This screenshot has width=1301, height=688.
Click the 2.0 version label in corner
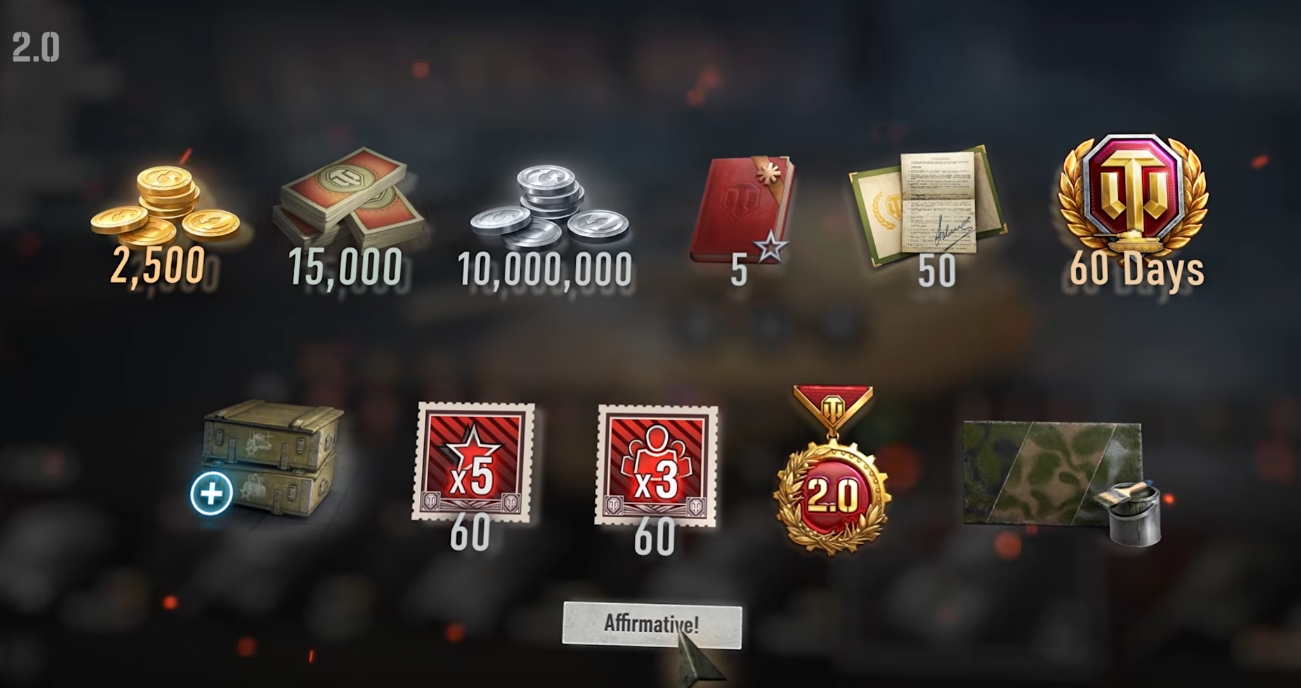(36, 47)
